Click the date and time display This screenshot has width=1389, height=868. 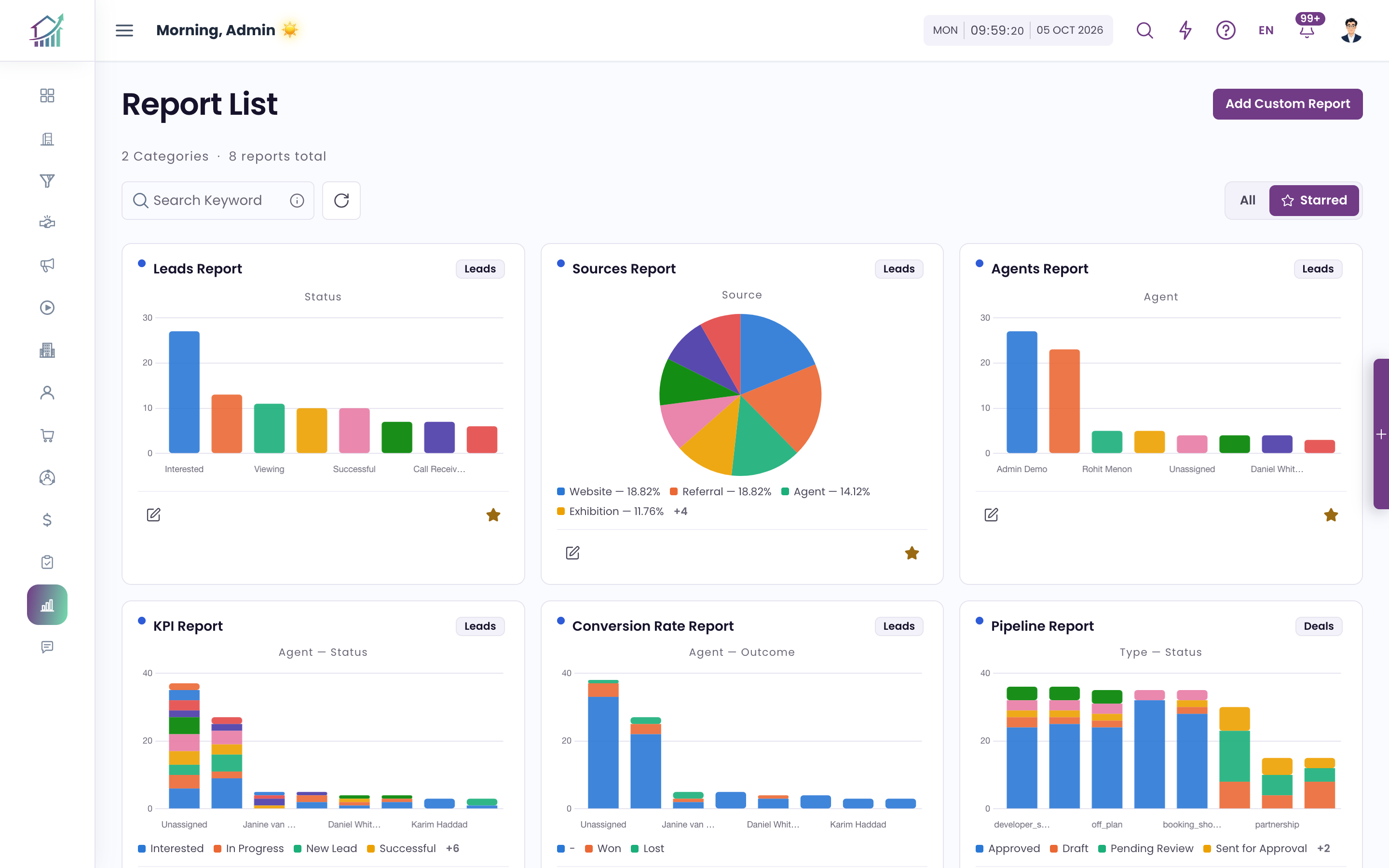(1018, 30)
